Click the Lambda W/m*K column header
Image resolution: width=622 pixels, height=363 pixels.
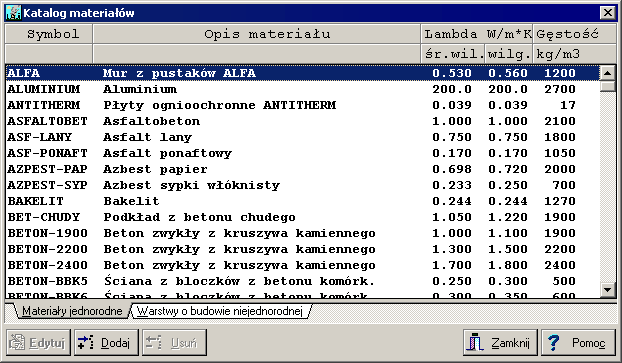(477, 34)
